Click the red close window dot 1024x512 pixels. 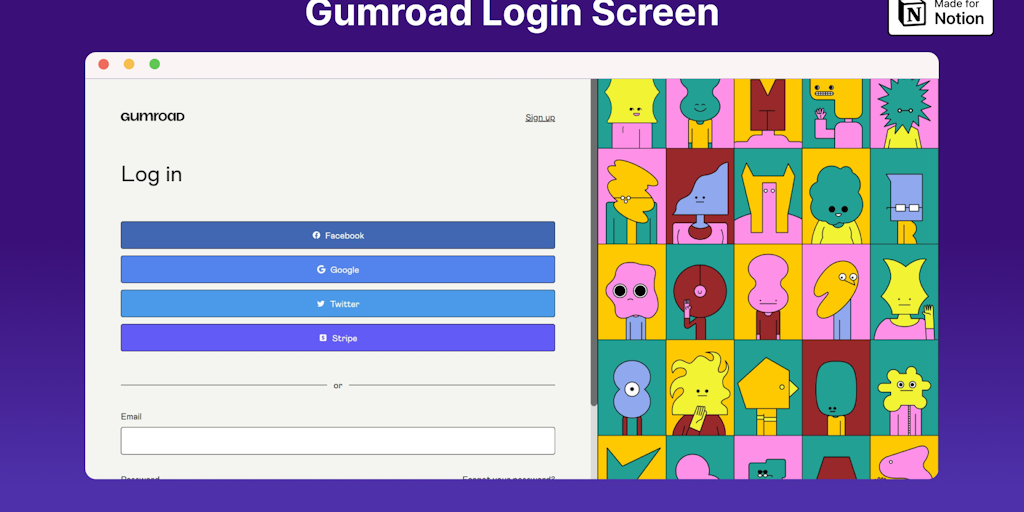[103, 64]
